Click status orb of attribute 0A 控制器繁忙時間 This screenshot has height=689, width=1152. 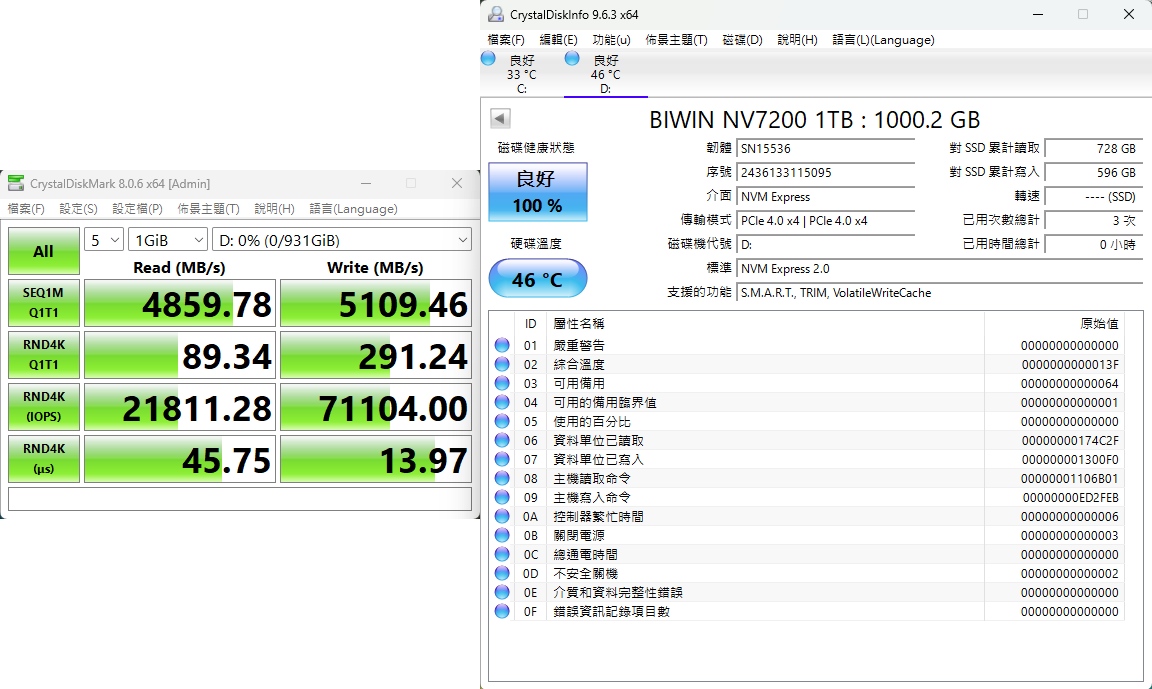(503, 516)
